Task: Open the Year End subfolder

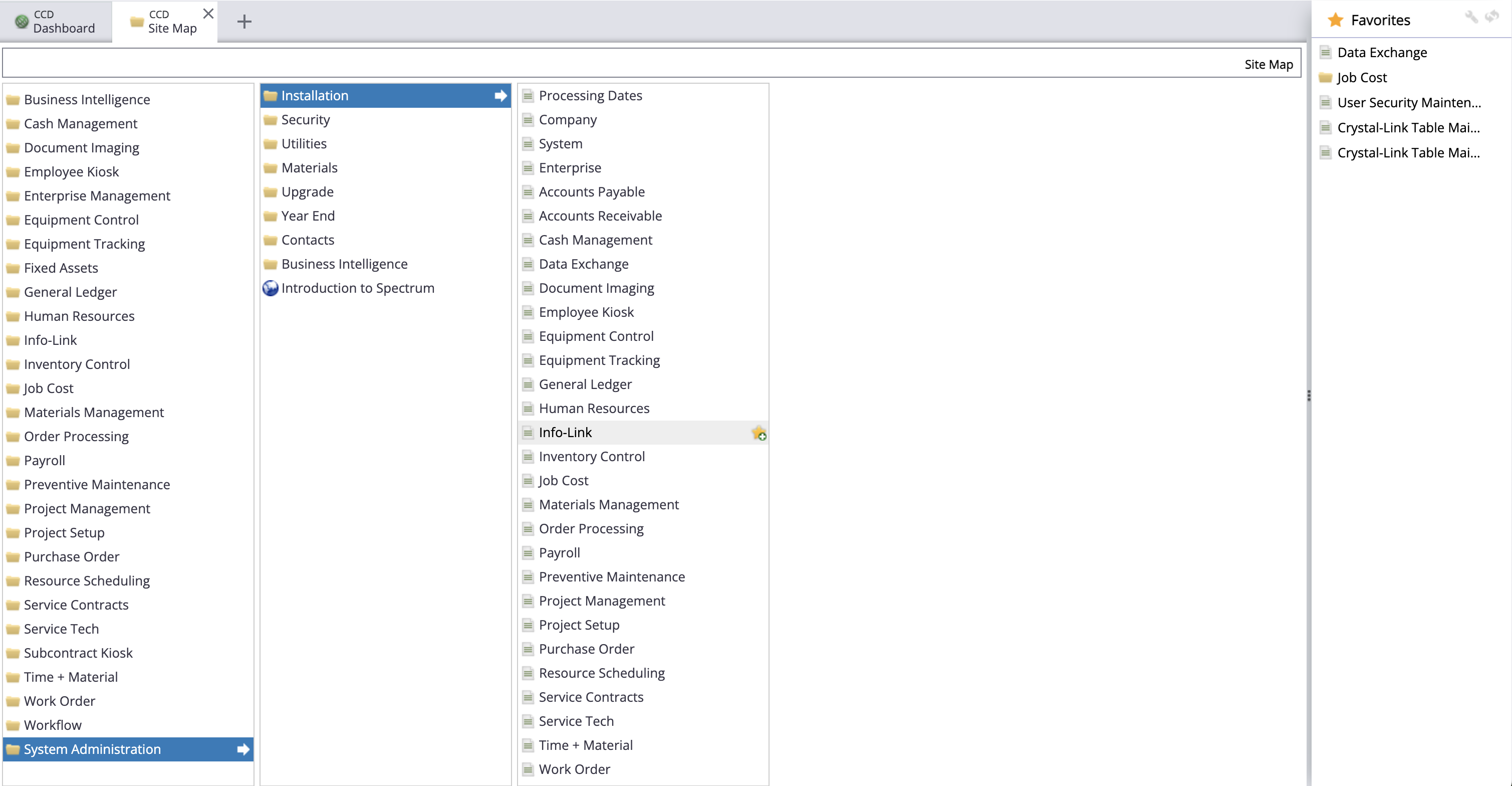Action: click(x=308, y=216)
